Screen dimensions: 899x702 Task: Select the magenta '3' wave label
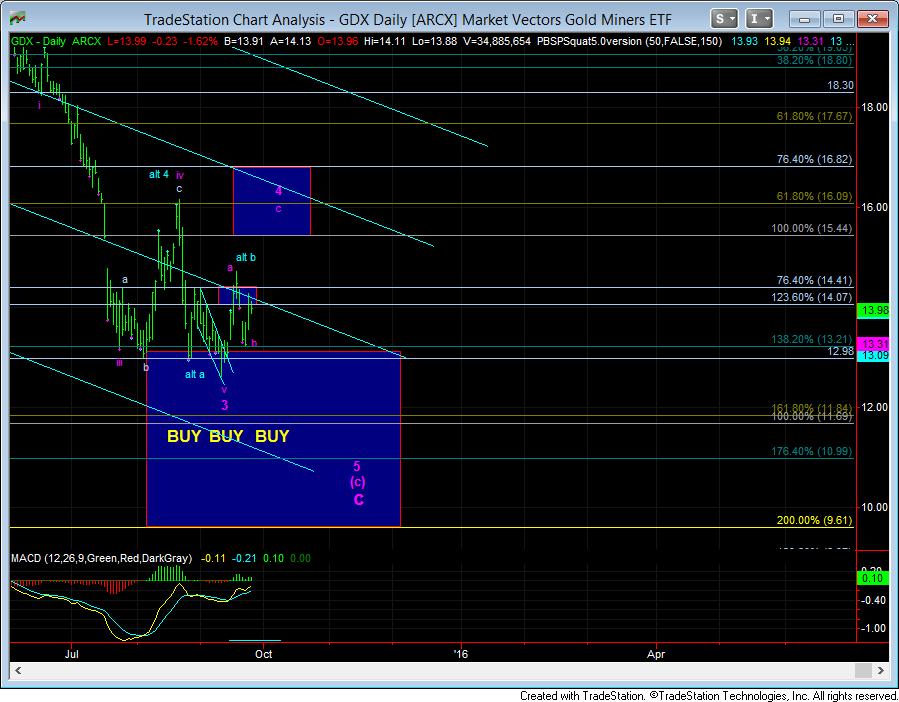pyautogui.click(x=225, y=405)
